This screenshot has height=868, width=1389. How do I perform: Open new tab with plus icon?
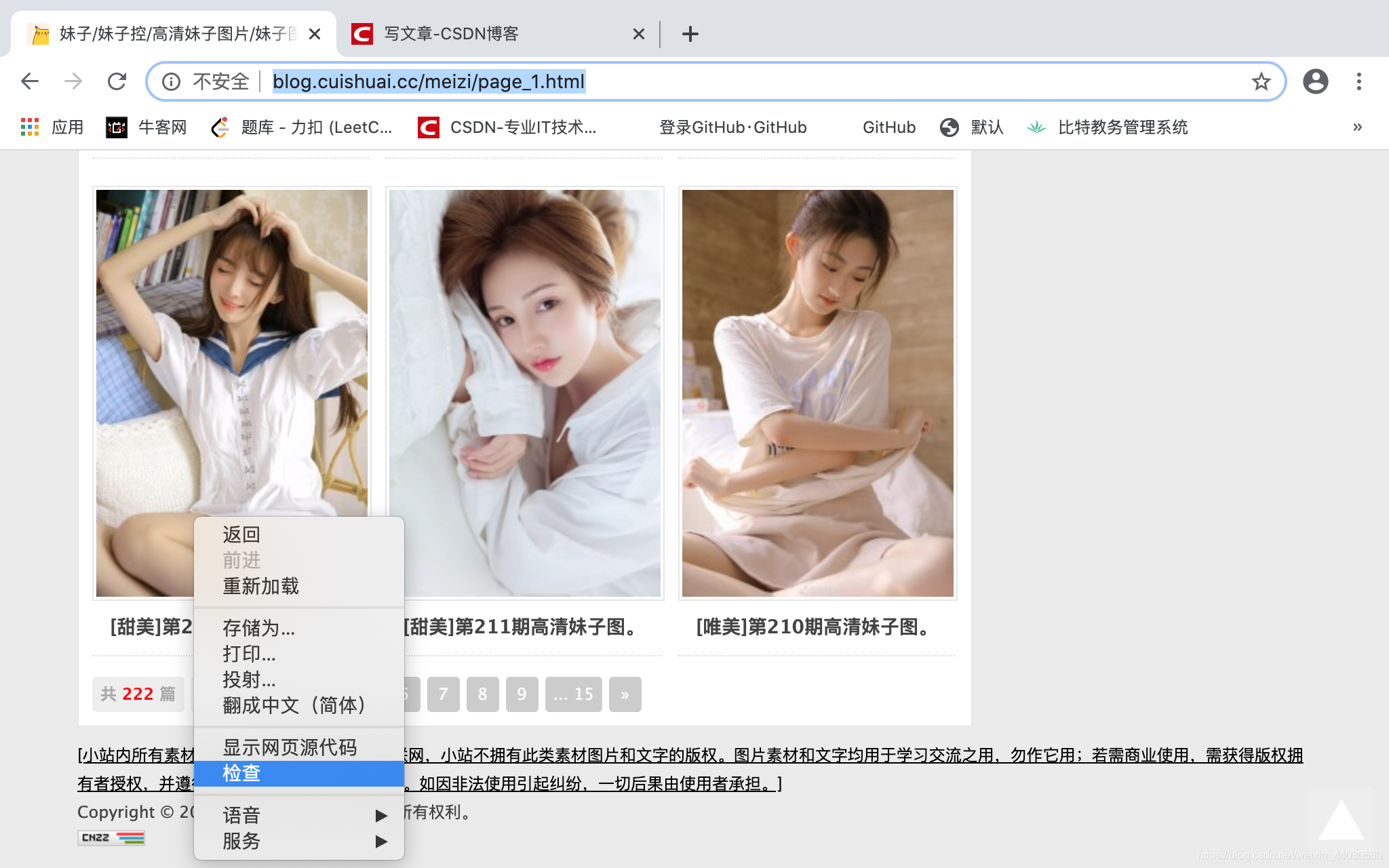(690, 34)
